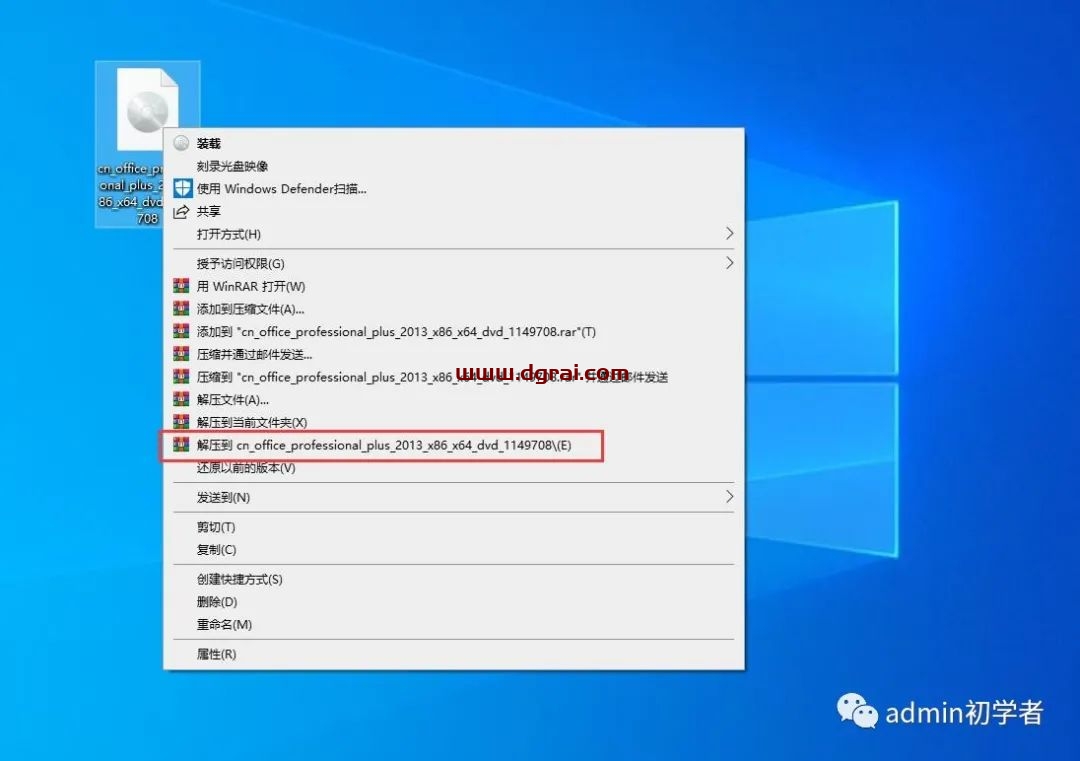This screenshot has width=1080, height=761.
Task: Open the 打开方式(H) entry
Action: coord(454,234)
